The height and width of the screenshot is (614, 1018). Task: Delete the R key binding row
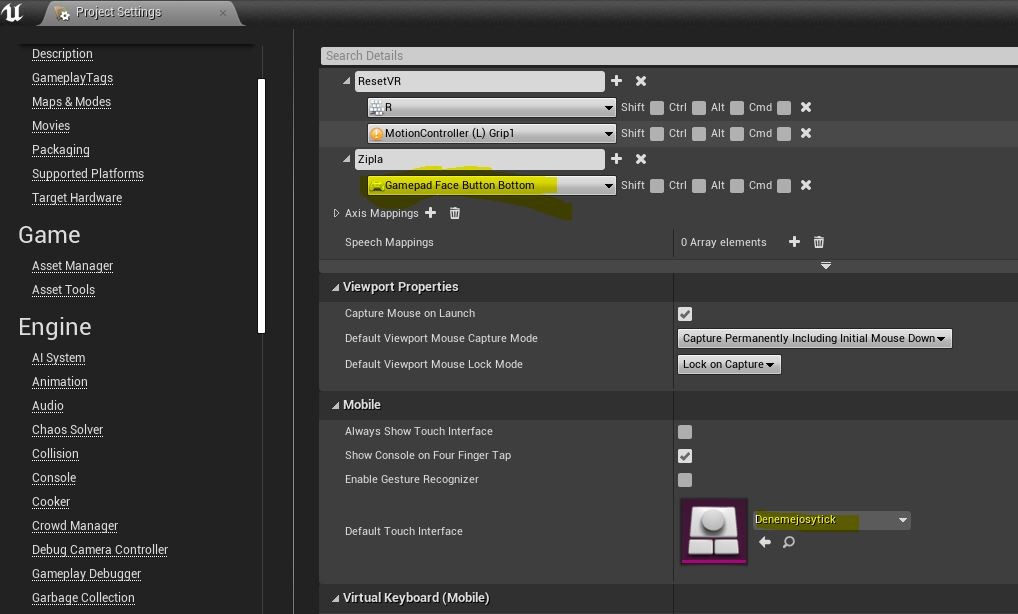click(x=806, y=107)
